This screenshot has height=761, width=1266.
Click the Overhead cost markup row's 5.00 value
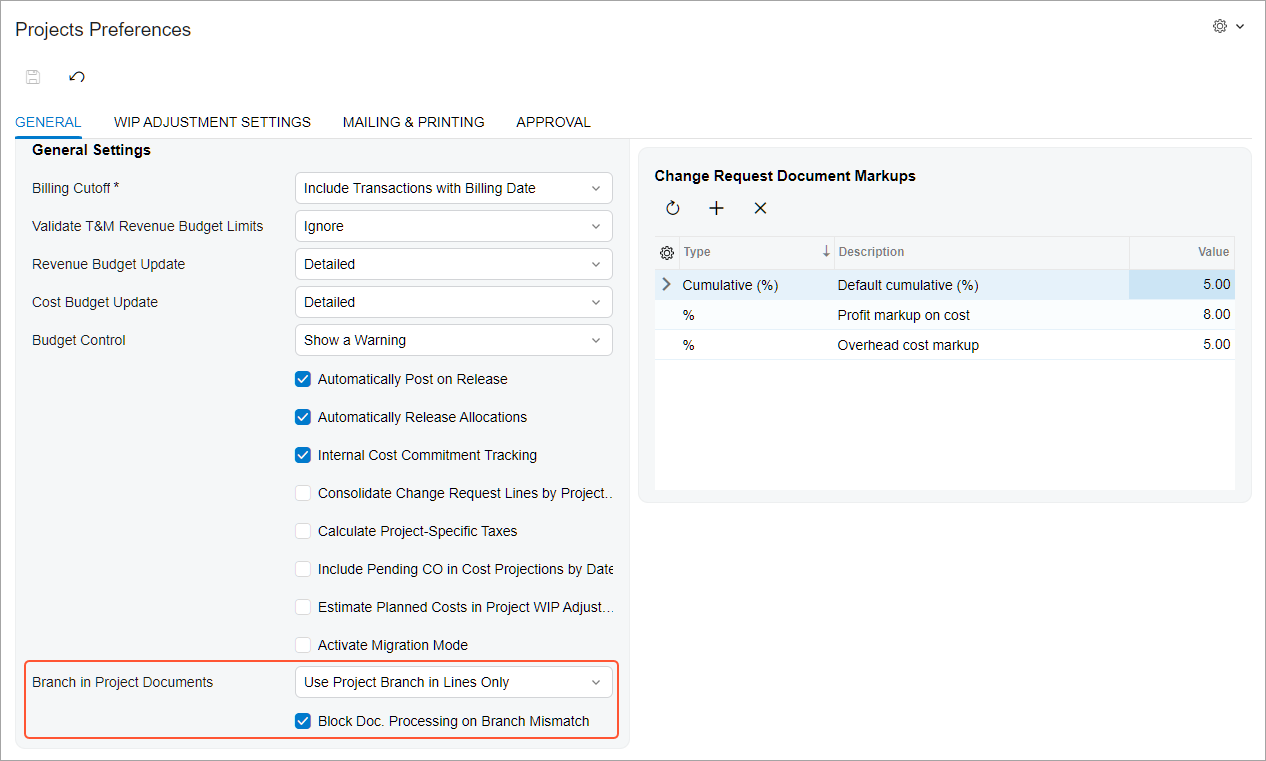pos(1182,345)
